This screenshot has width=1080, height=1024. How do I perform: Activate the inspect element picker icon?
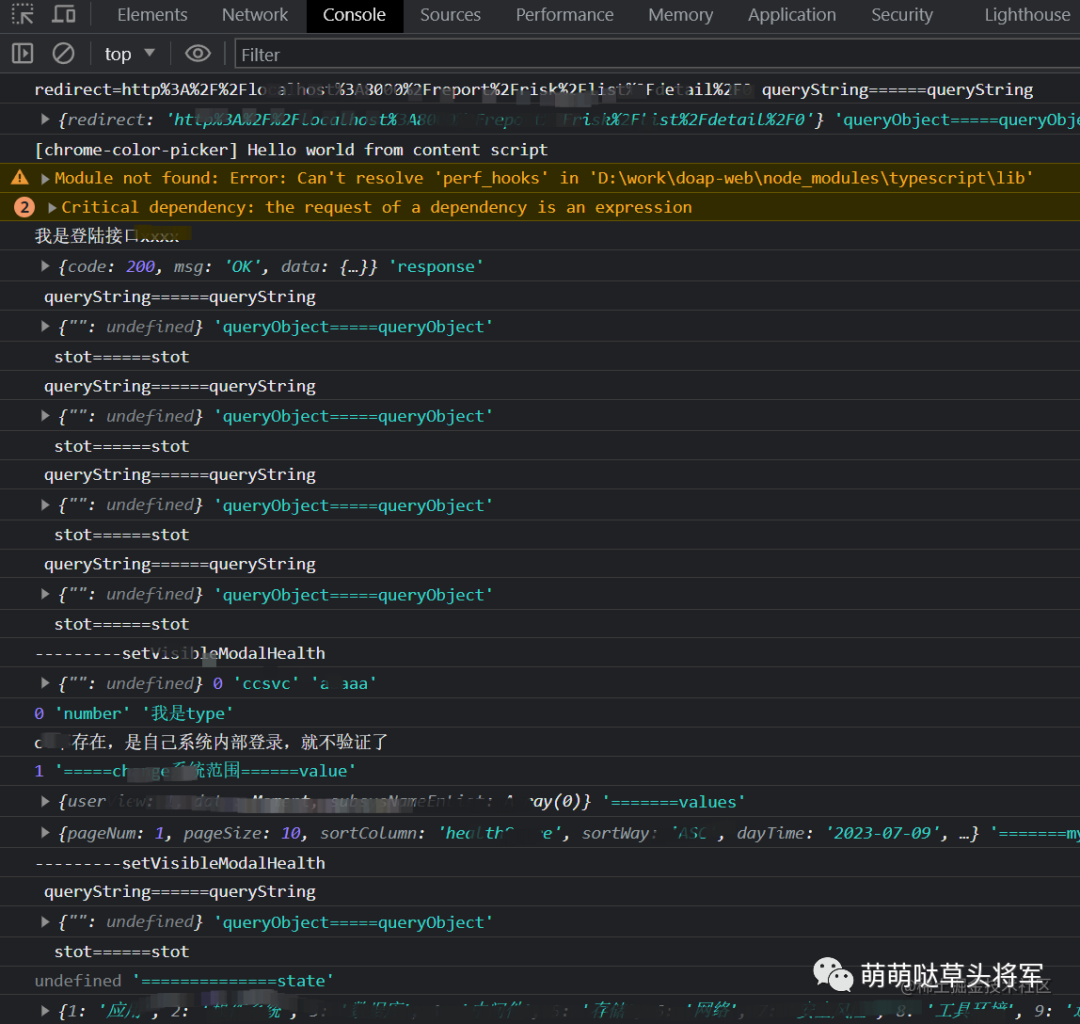coord(22,15)
